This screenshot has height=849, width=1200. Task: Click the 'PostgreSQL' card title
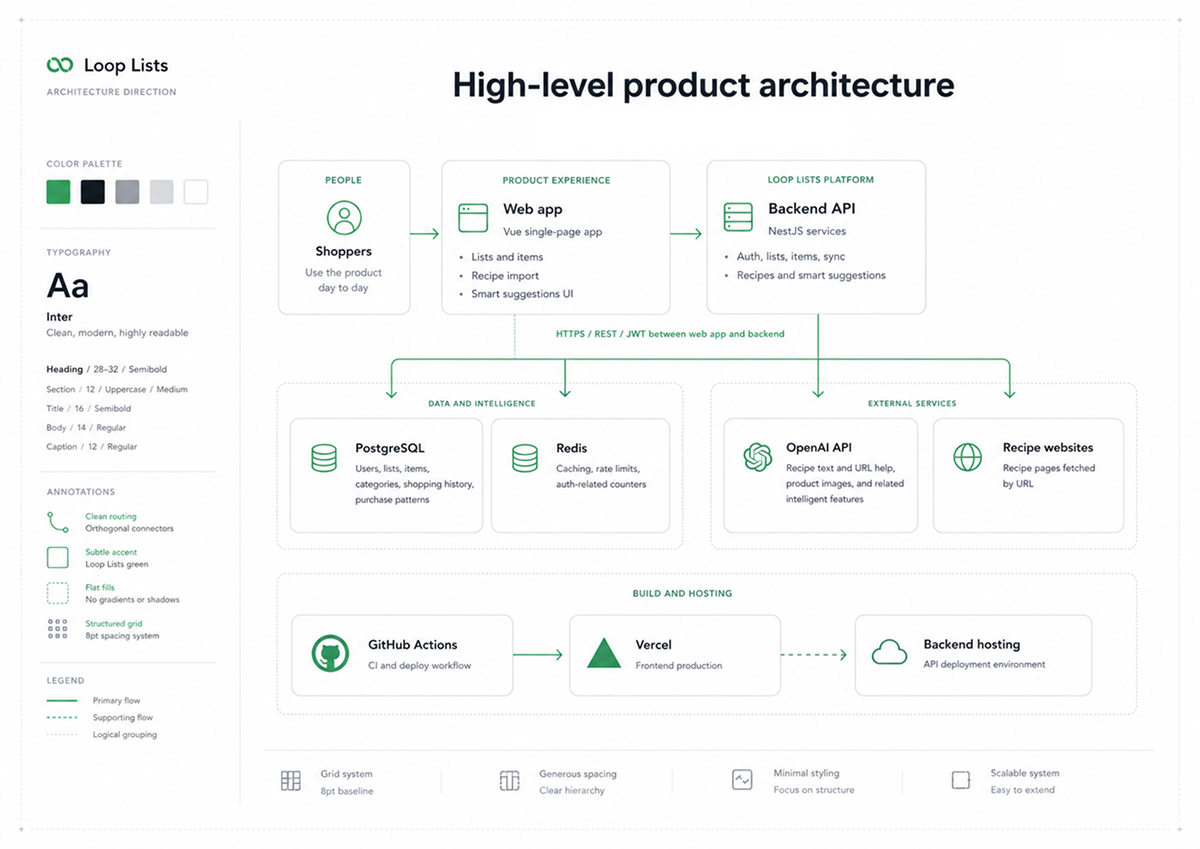390,448
